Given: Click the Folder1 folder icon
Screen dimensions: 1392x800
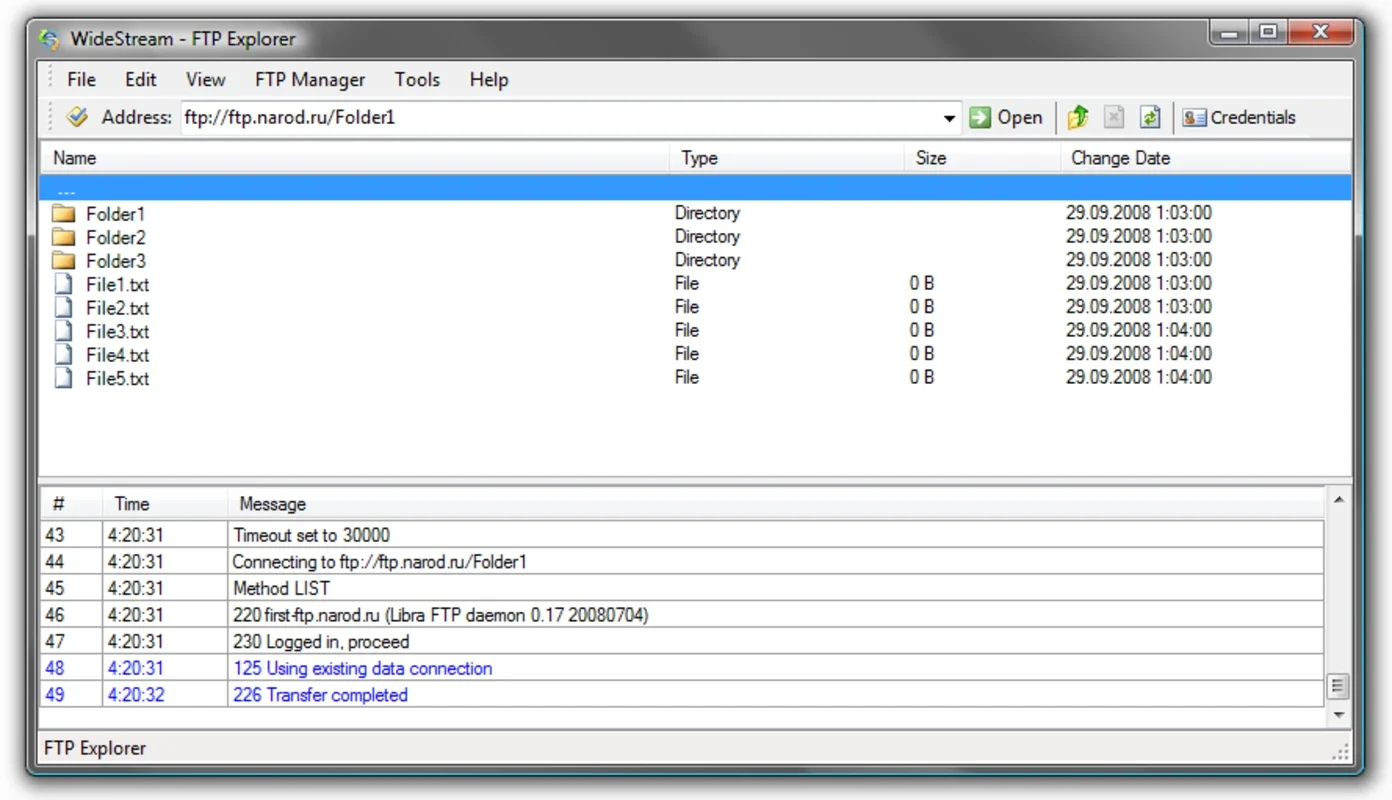Looking at the screenshot, I should tap(64, 213).
